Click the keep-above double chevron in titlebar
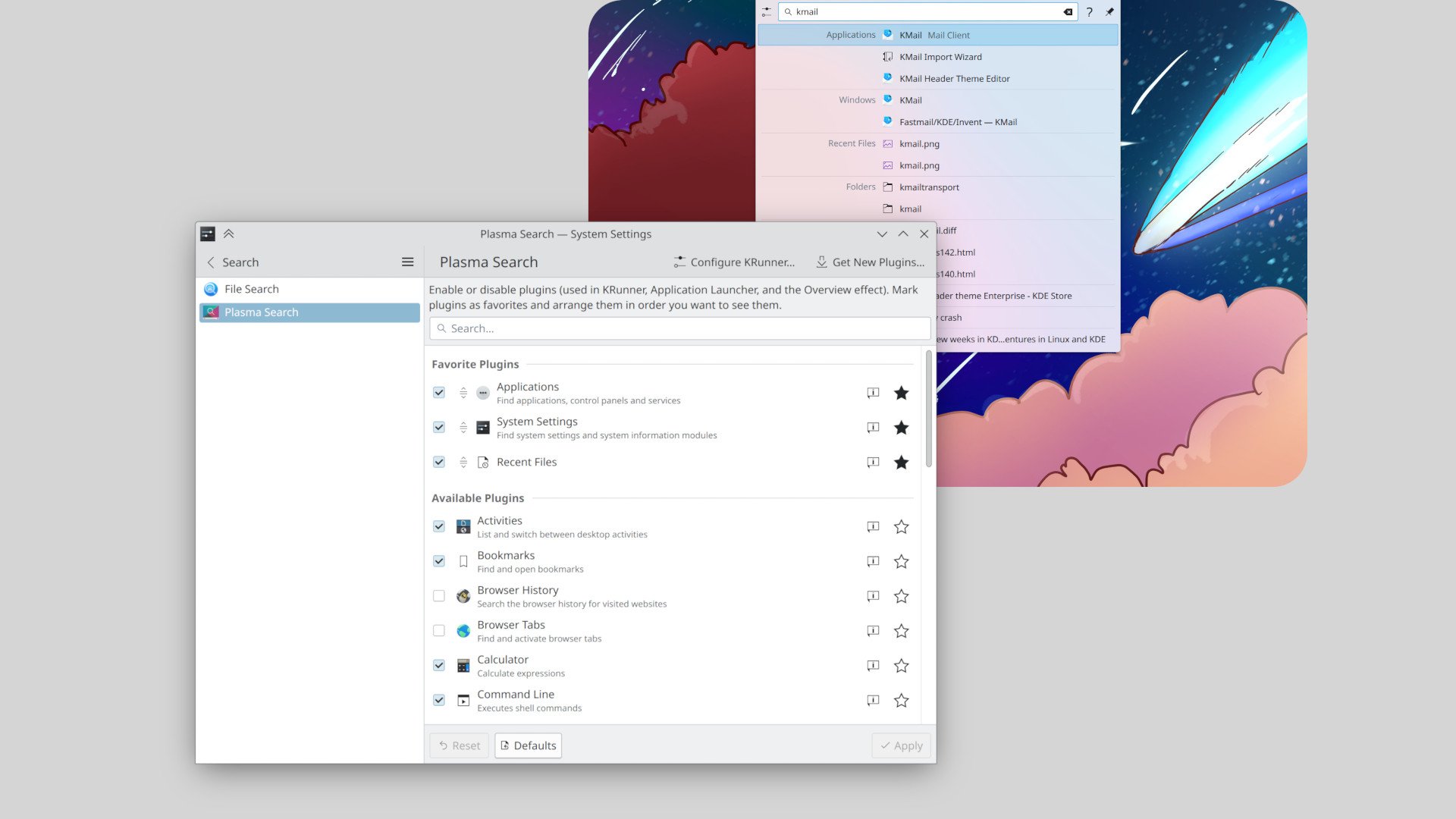Image resolution: width=1456 pixels, height=819 pixels. click(x=229, y=234)
